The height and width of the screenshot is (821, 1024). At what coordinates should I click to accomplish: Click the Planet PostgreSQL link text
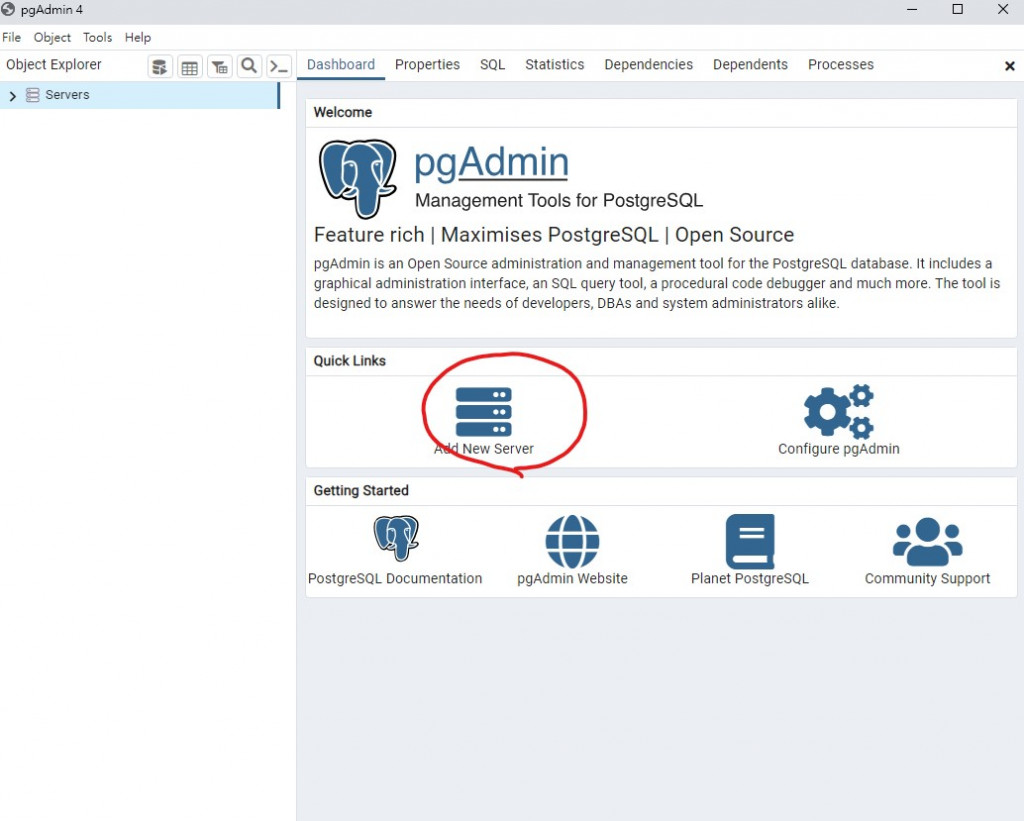pyautogui.click(x=750, y=578)
